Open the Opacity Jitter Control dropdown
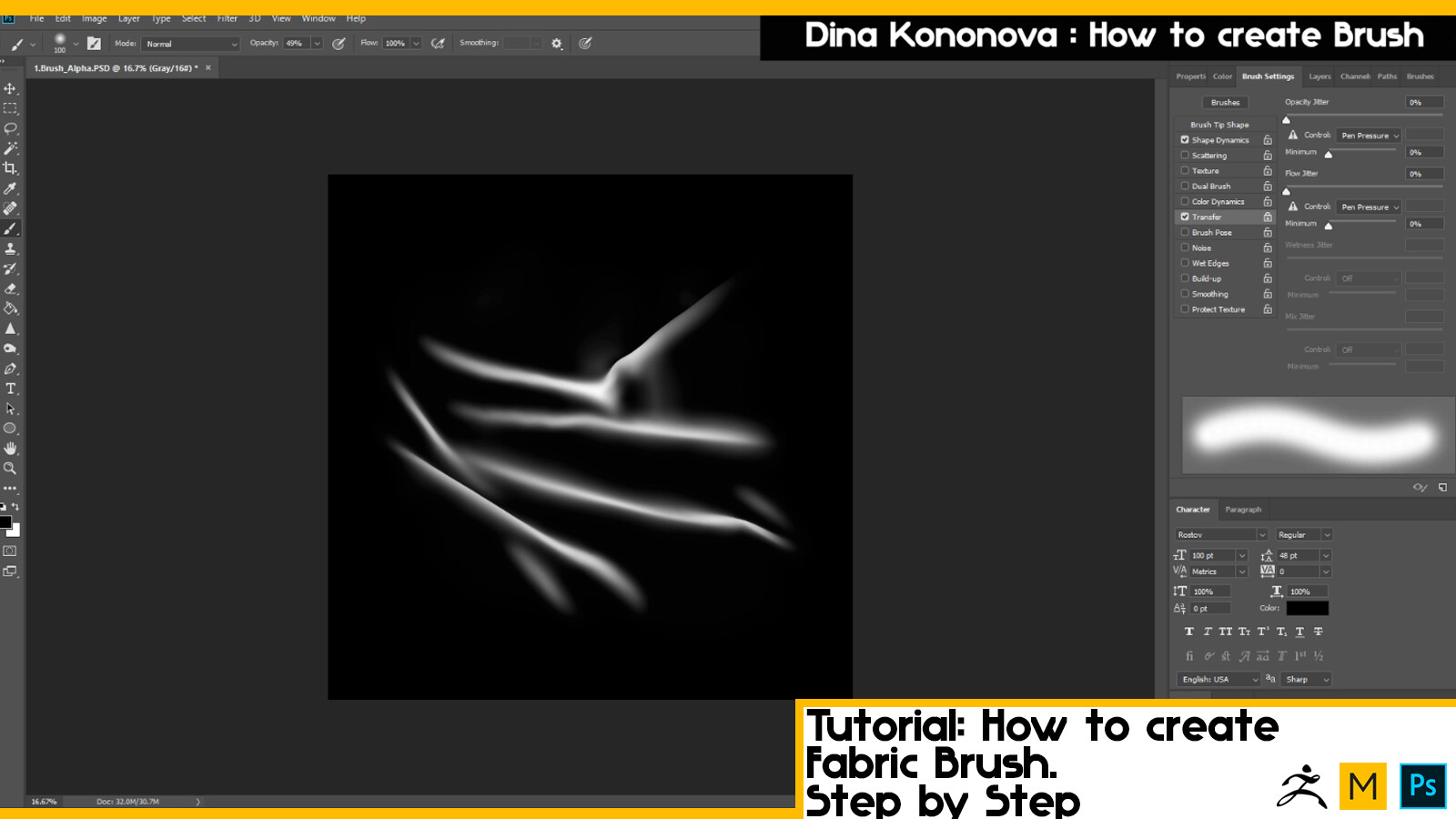The width and height of the screenshot is (1456, 819). [x=1369, y=135]
